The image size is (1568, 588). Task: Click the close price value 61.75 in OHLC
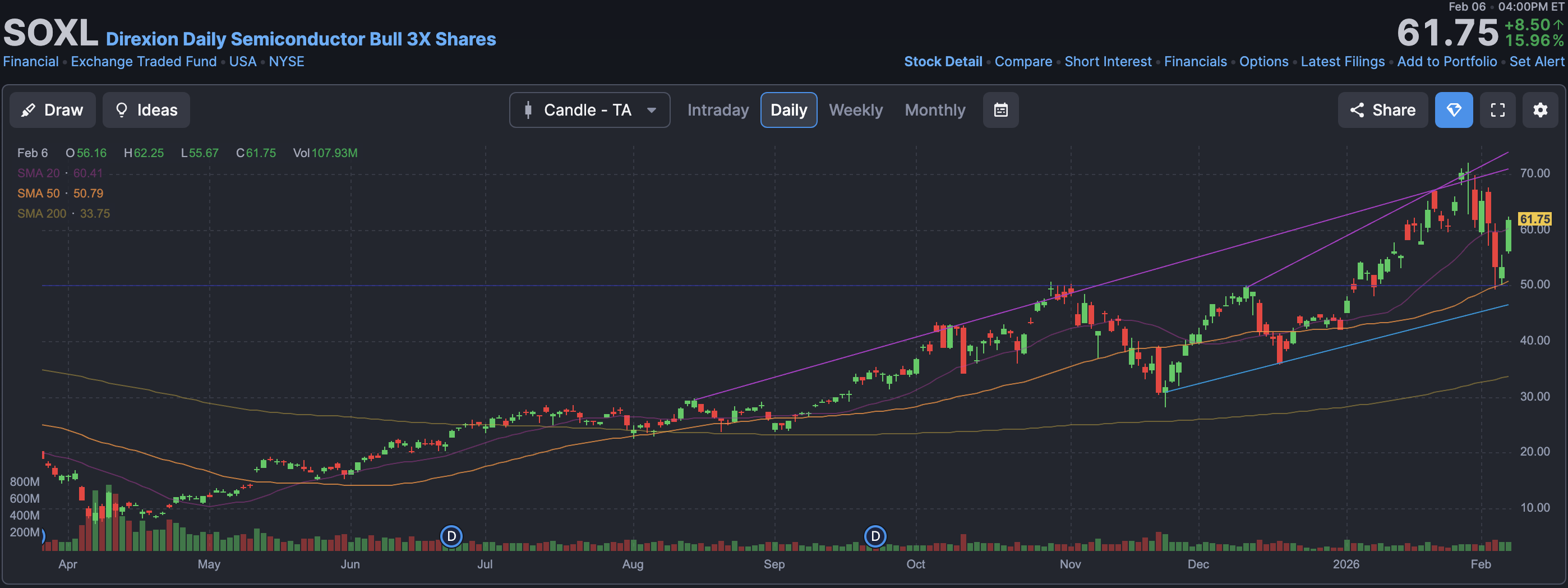click(x=261, y=153)
